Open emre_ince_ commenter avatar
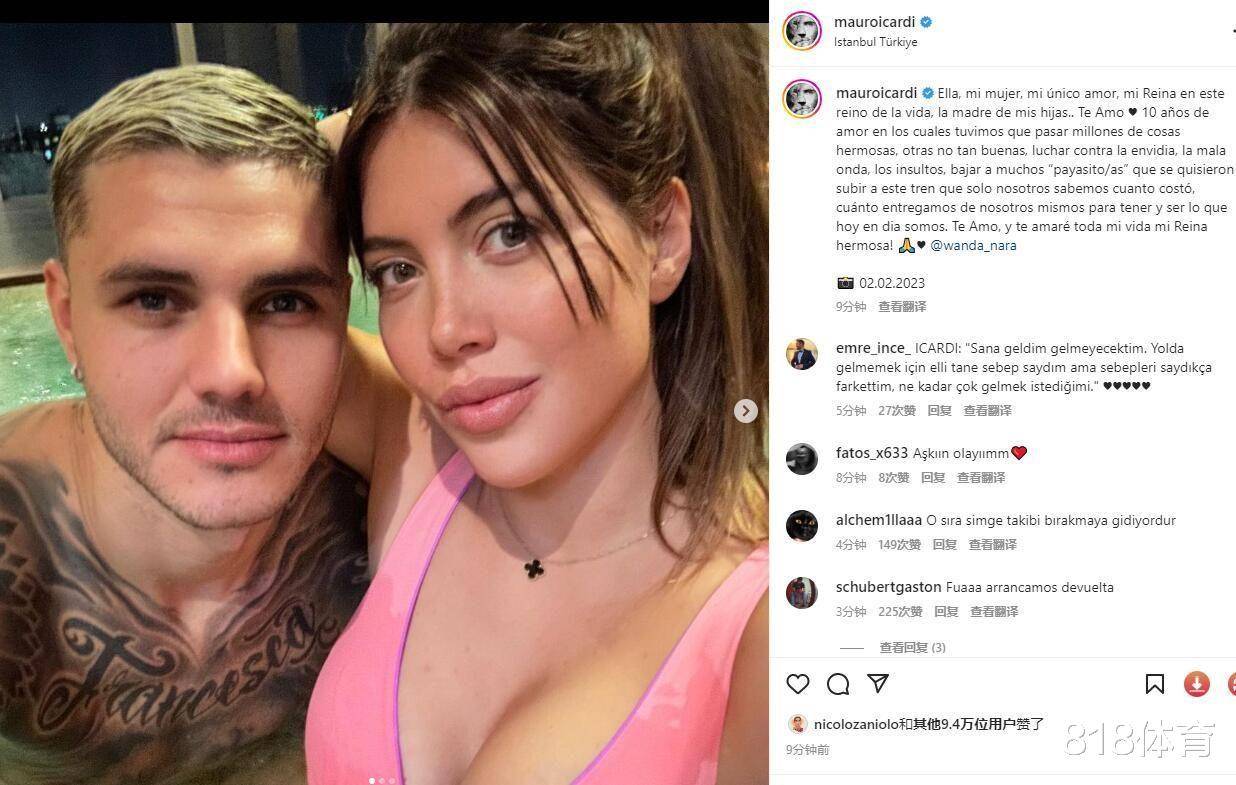The width and height of the screenshot is (1236, 785). (x=802, y=355)
